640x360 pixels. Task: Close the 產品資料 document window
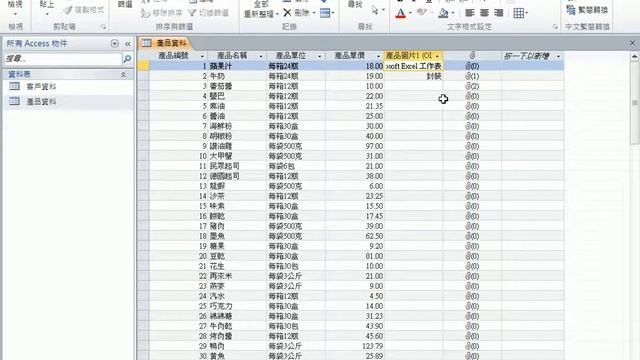coord(632,43)
